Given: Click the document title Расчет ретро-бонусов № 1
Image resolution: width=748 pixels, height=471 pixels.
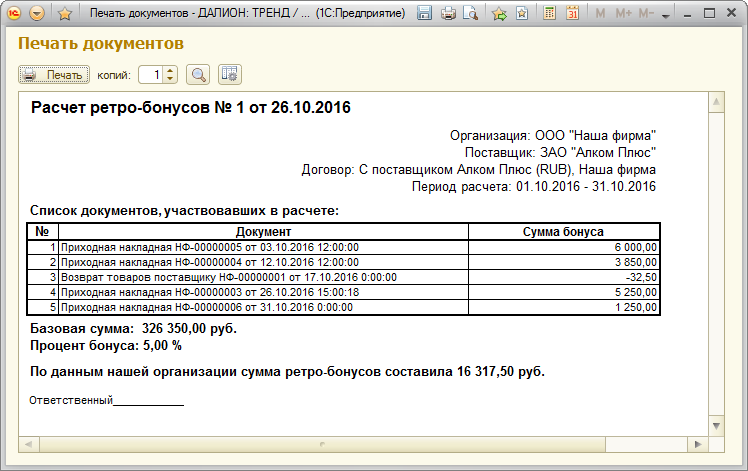Looking at the screenshot, I should (191, 107).
